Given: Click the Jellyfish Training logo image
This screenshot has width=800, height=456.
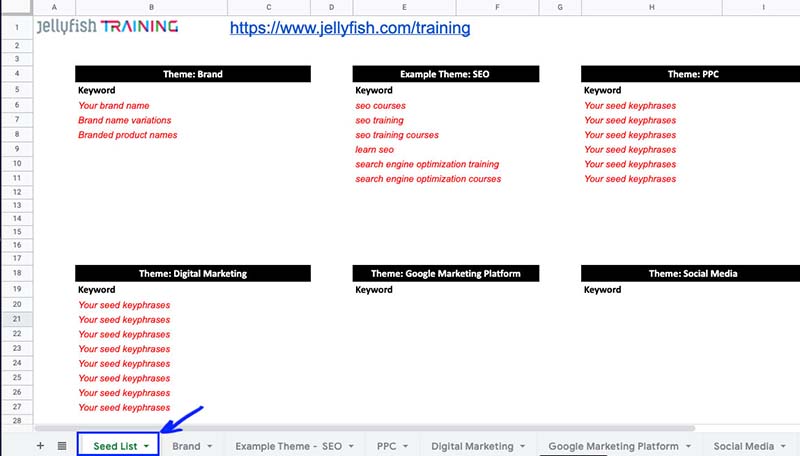Looking at the screenshot, I should (x=107, y=26).
